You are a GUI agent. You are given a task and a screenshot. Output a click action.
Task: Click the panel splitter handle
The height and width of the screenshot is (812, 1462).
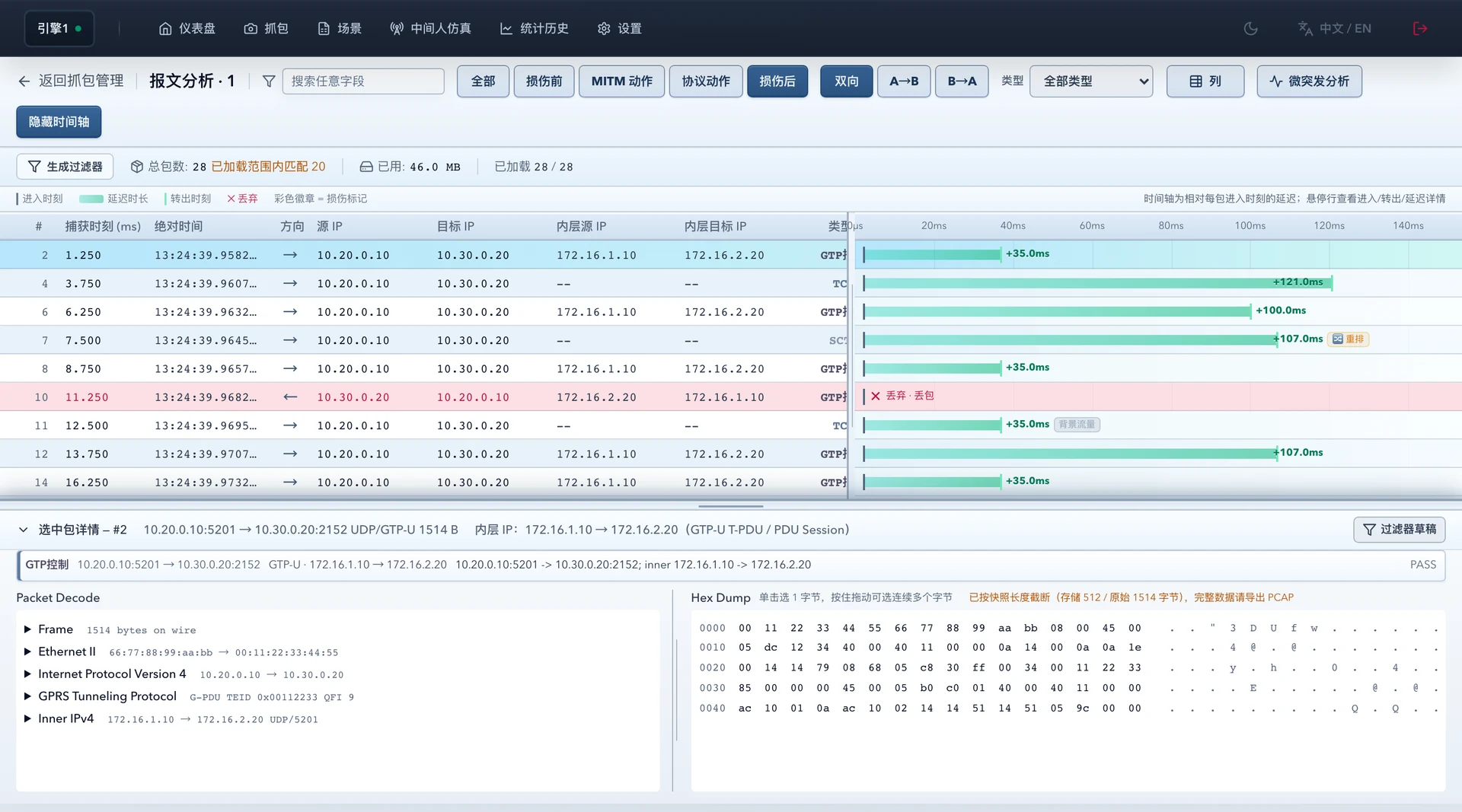[x=731, y=505]
